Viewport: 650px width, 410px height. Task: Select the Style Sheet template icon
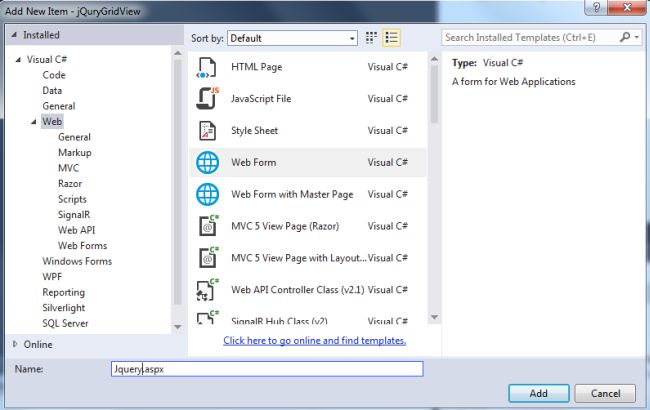(207, 131)
